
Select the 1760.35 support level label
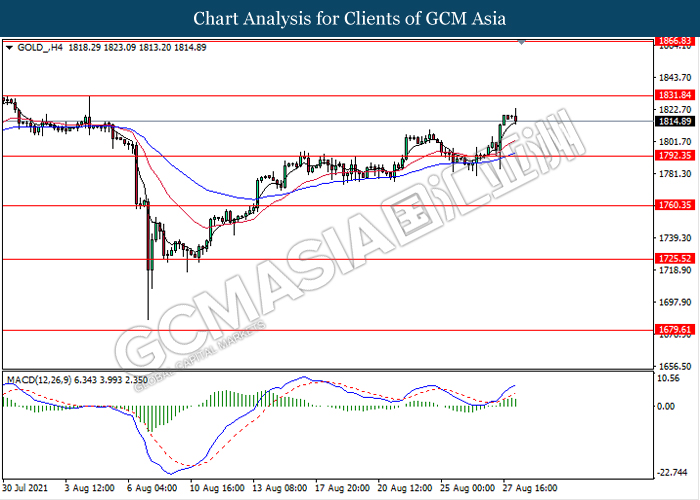(675, 205)
